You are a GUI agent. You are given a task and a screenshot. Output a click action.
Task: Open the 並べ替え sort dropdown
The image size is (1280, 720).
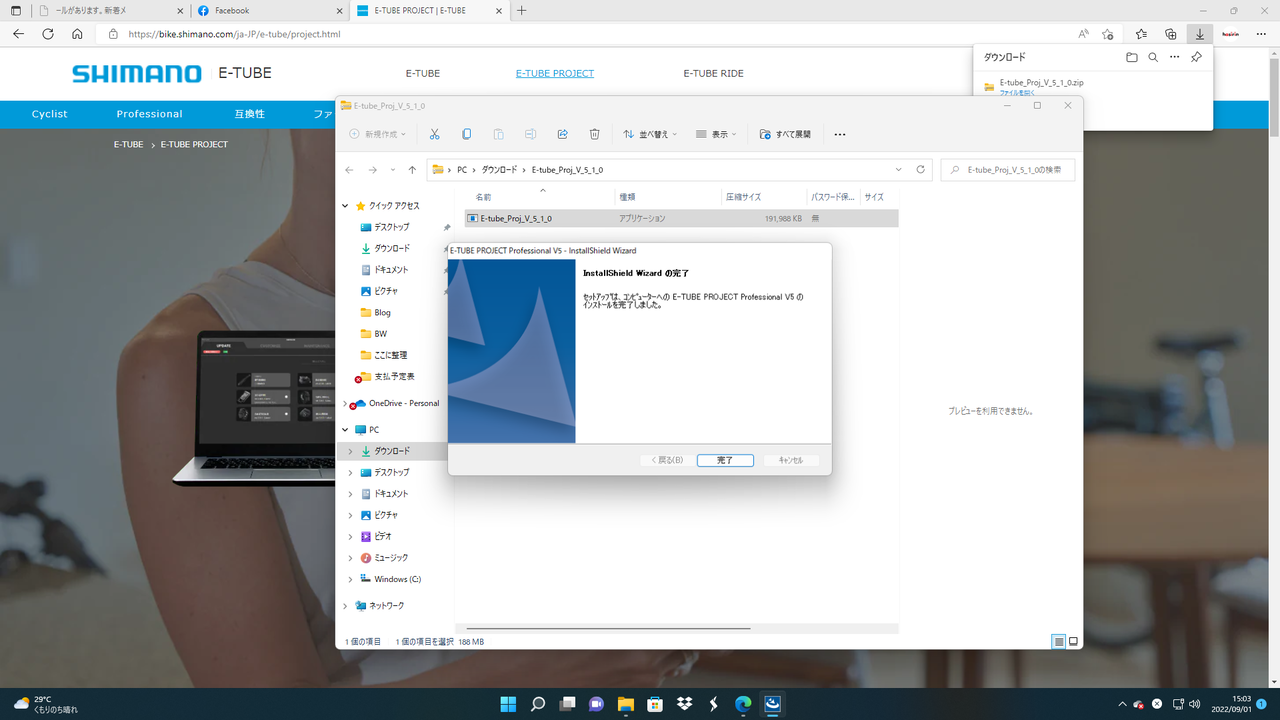pos(649,134)
